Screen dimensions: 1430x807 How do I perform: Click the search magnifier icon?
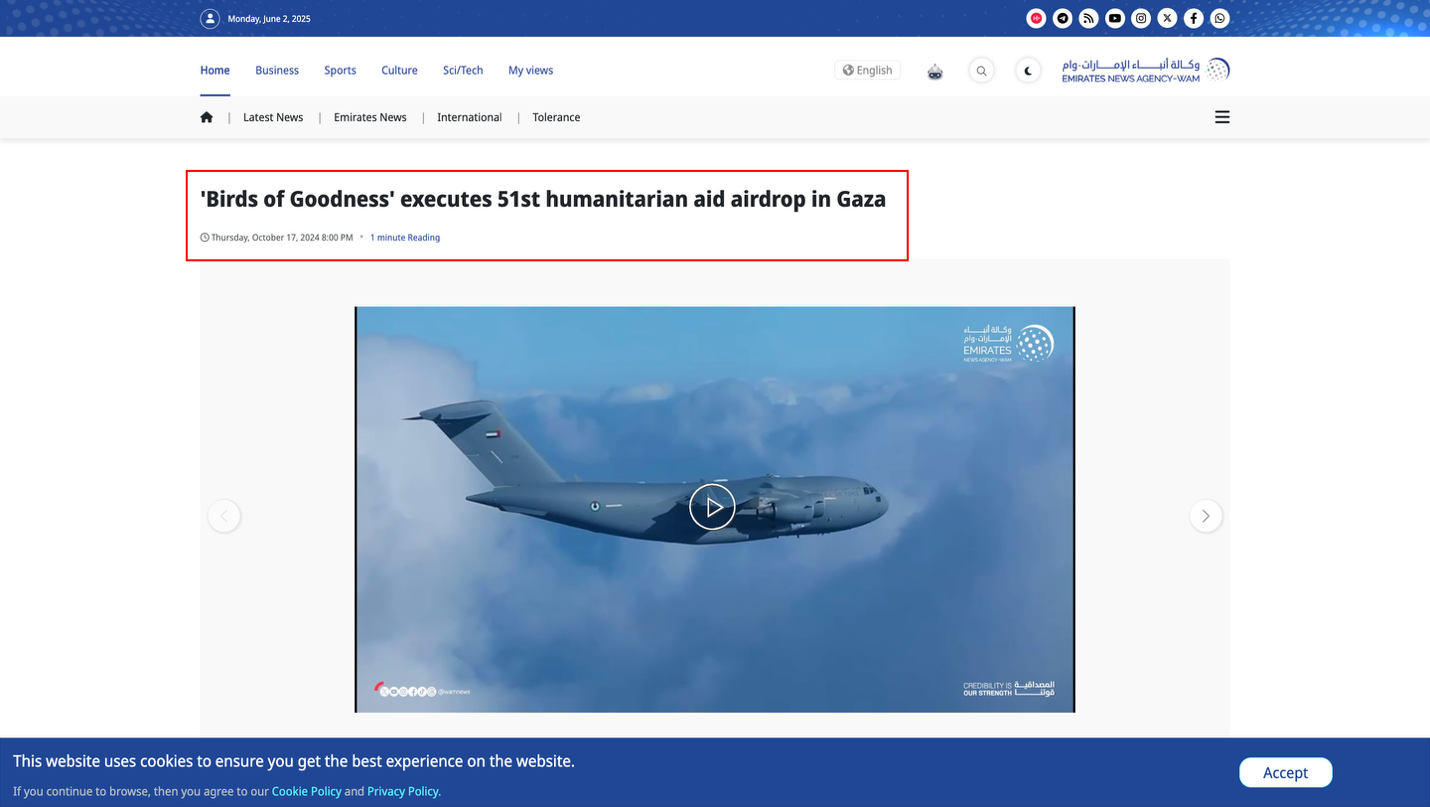point(981,71)
